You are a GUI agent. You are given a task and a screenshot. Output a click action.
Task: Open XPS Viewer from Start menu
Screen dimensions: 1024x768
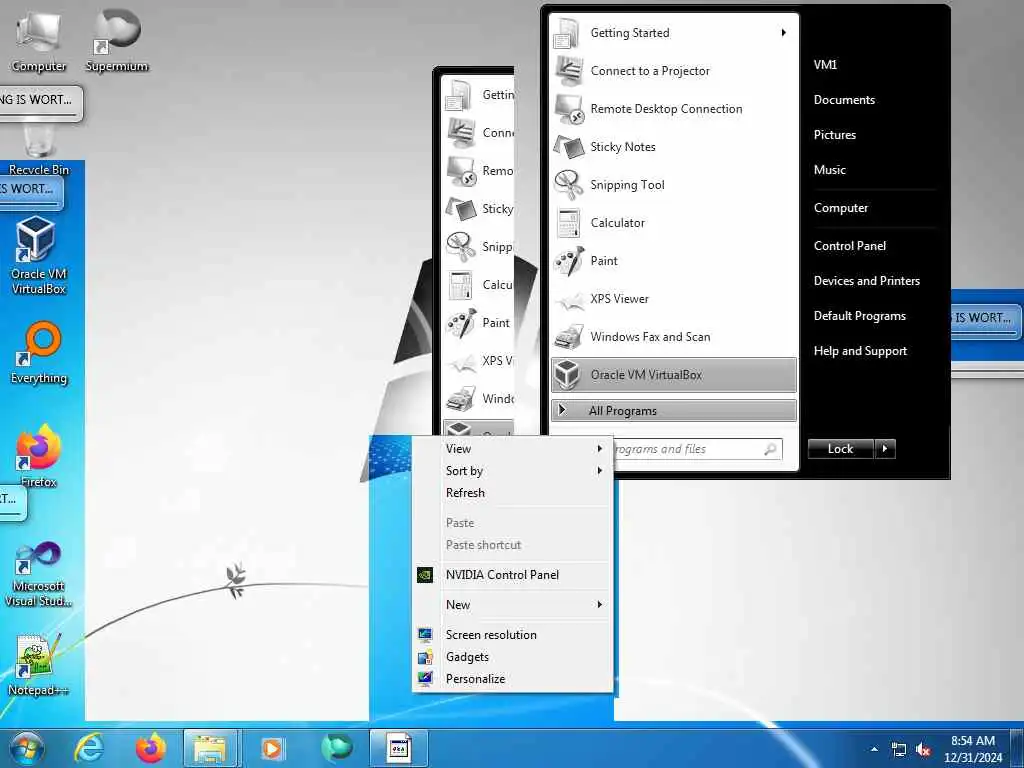point(673,298)
